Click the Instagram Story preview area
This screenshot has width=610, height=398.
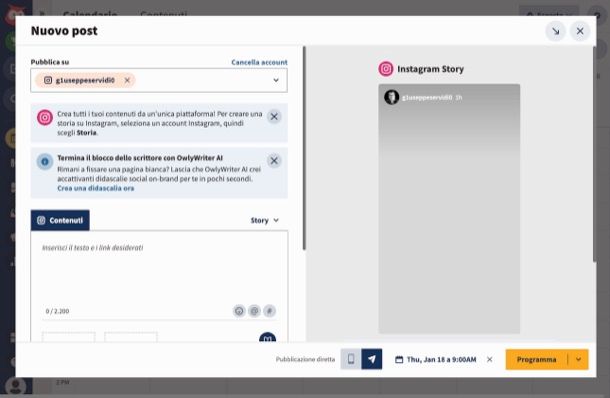point(449,209)
